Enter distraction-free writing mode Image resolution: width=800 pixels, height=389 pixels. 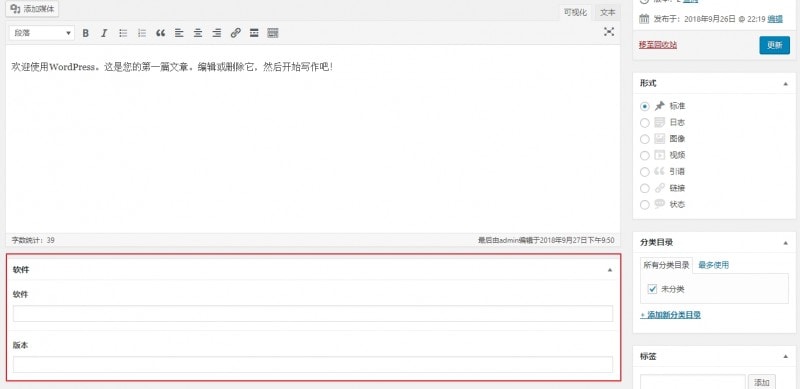609,32
